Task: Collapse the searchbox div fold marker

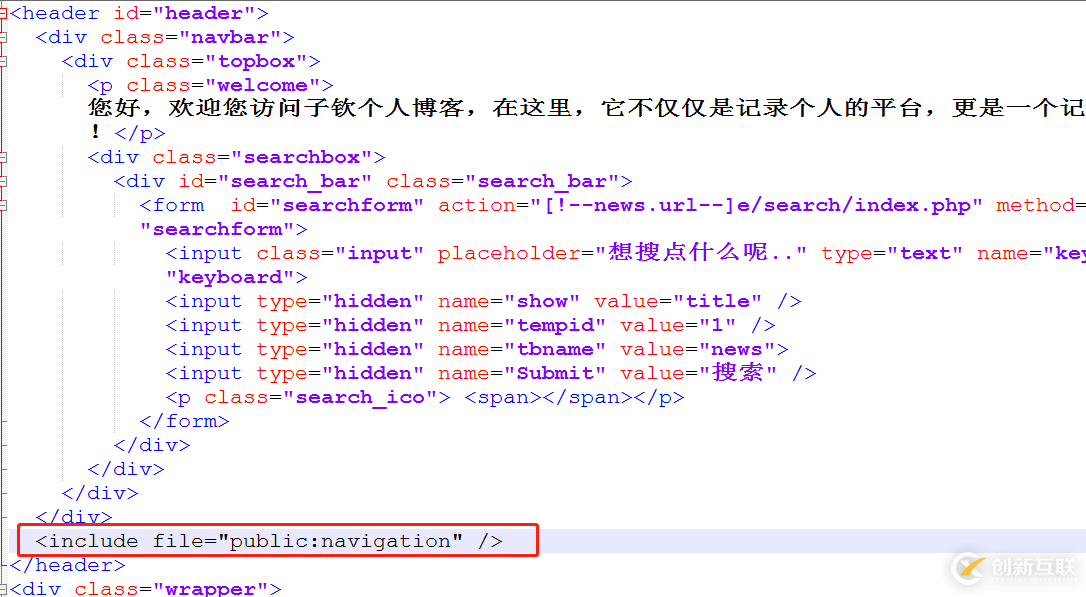Action: (x=3, y=157)
